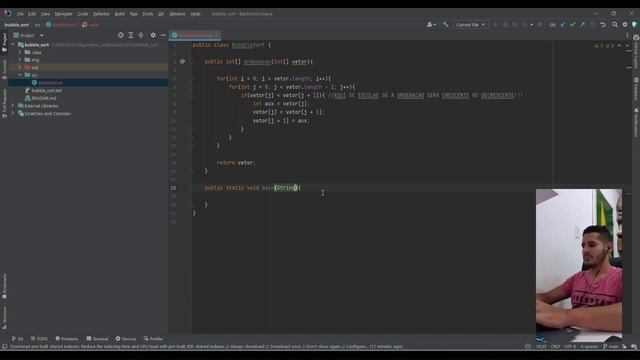Open the View menu
This screenshot has height=360, width=640.
click(45, 14)
